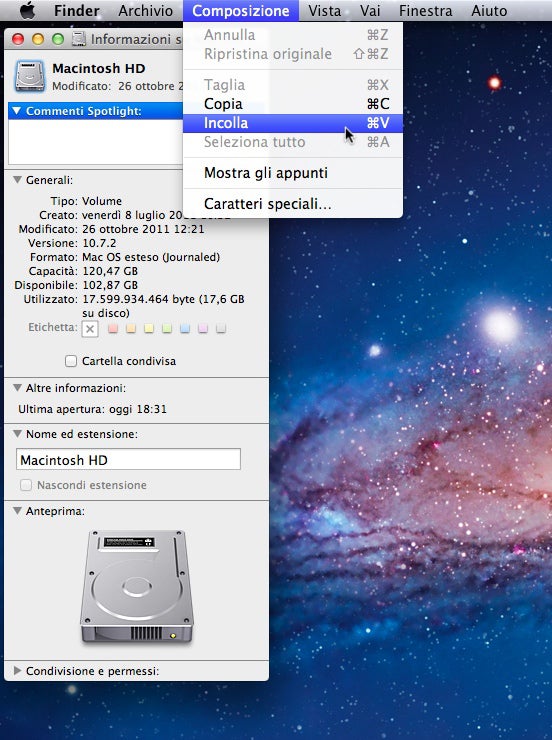Collapse the Anteprima section
Image resolution: width=552 pixels, height=740 pixels.
pyautogui.click(x=17, y=511)
